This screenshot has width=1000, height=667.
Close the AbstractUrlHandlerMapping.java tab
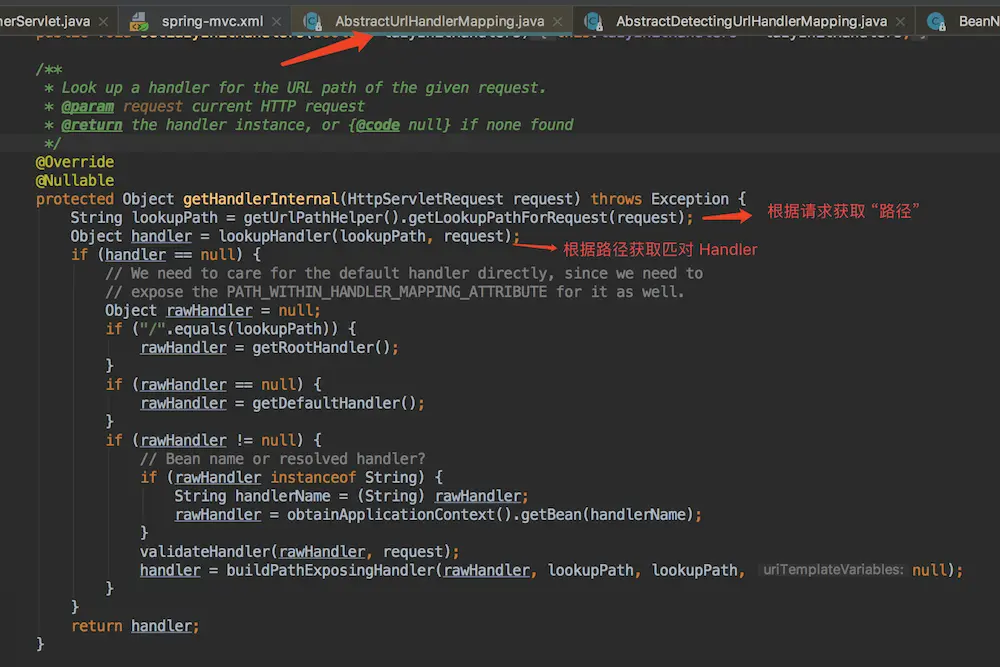558,21
